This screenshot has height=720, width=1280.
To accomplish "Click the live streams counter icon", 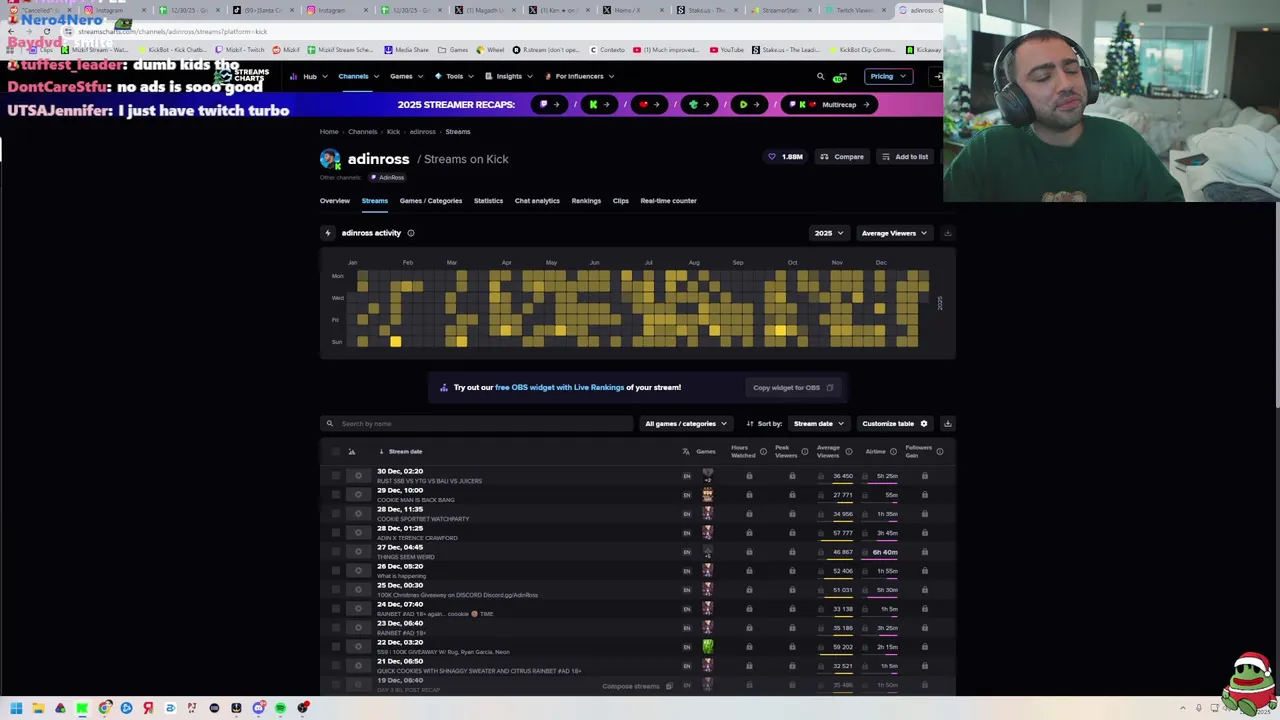I will pos(840,77).
